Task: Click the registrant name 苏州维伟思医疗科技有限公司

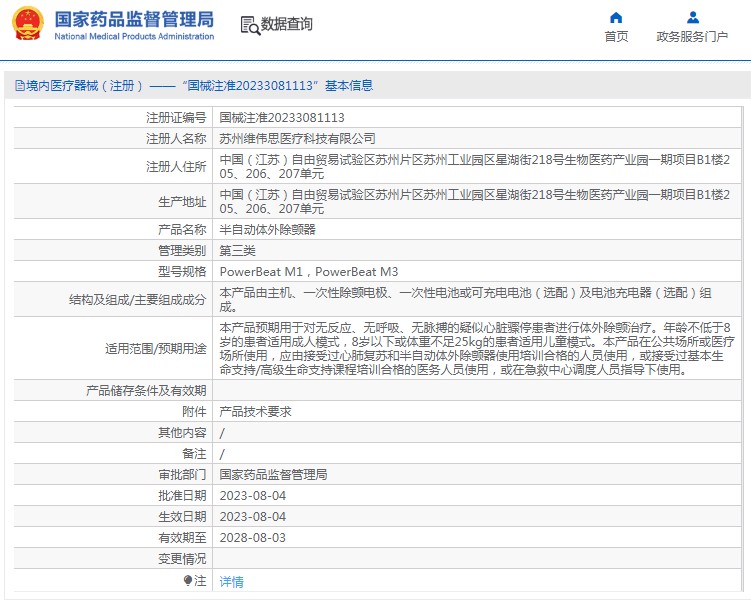Action: [x=297, y=138]
